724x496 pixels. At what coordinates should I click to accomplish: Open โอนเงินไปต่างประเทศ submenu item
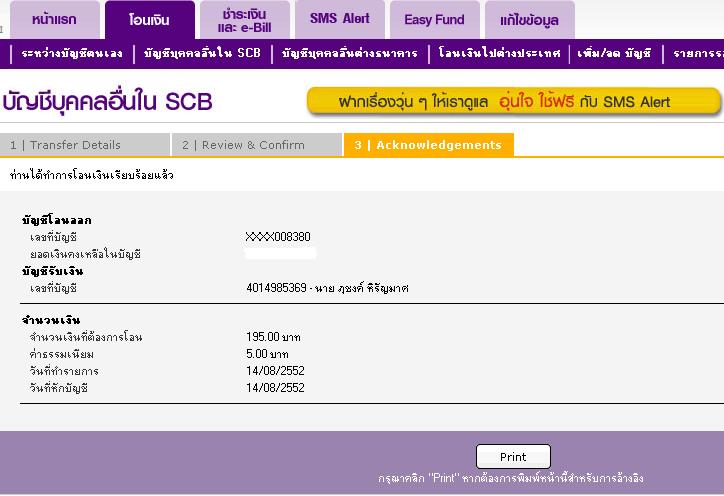(x=500, y=54)
